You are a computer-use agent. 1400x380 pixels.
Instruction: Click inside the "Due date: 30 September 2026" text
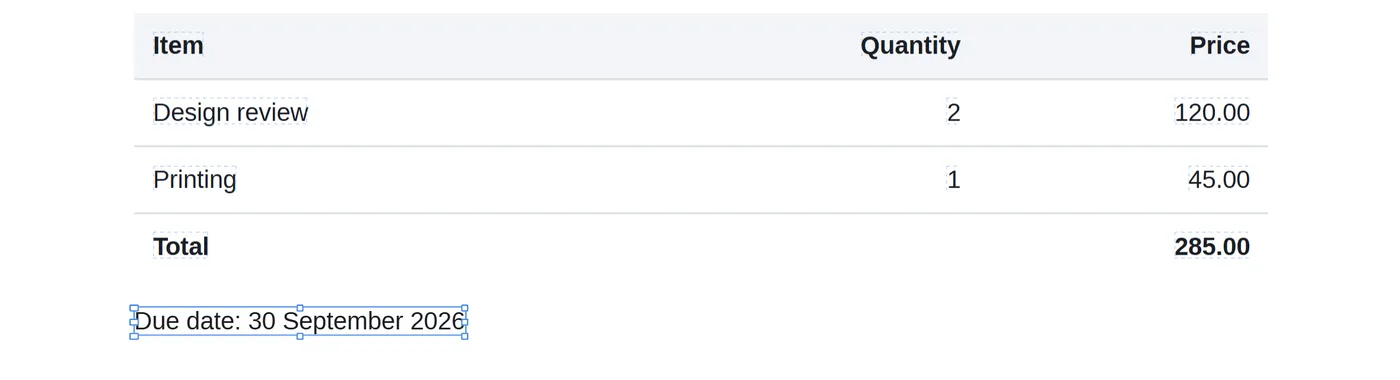point(300,321)
